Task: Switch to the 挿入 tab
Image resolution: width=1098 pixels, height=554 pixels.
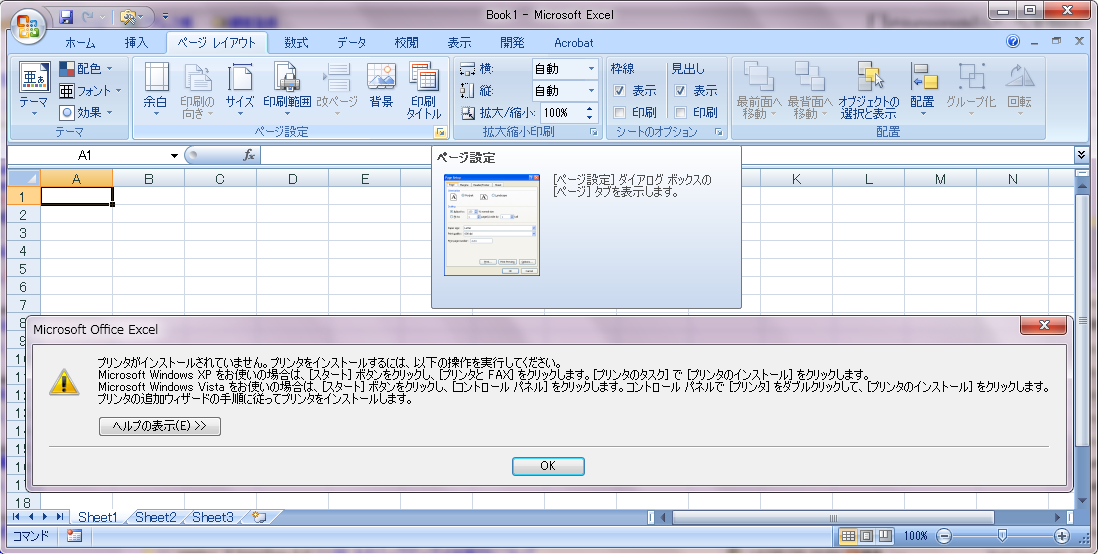Action: [x=136, y=43]
